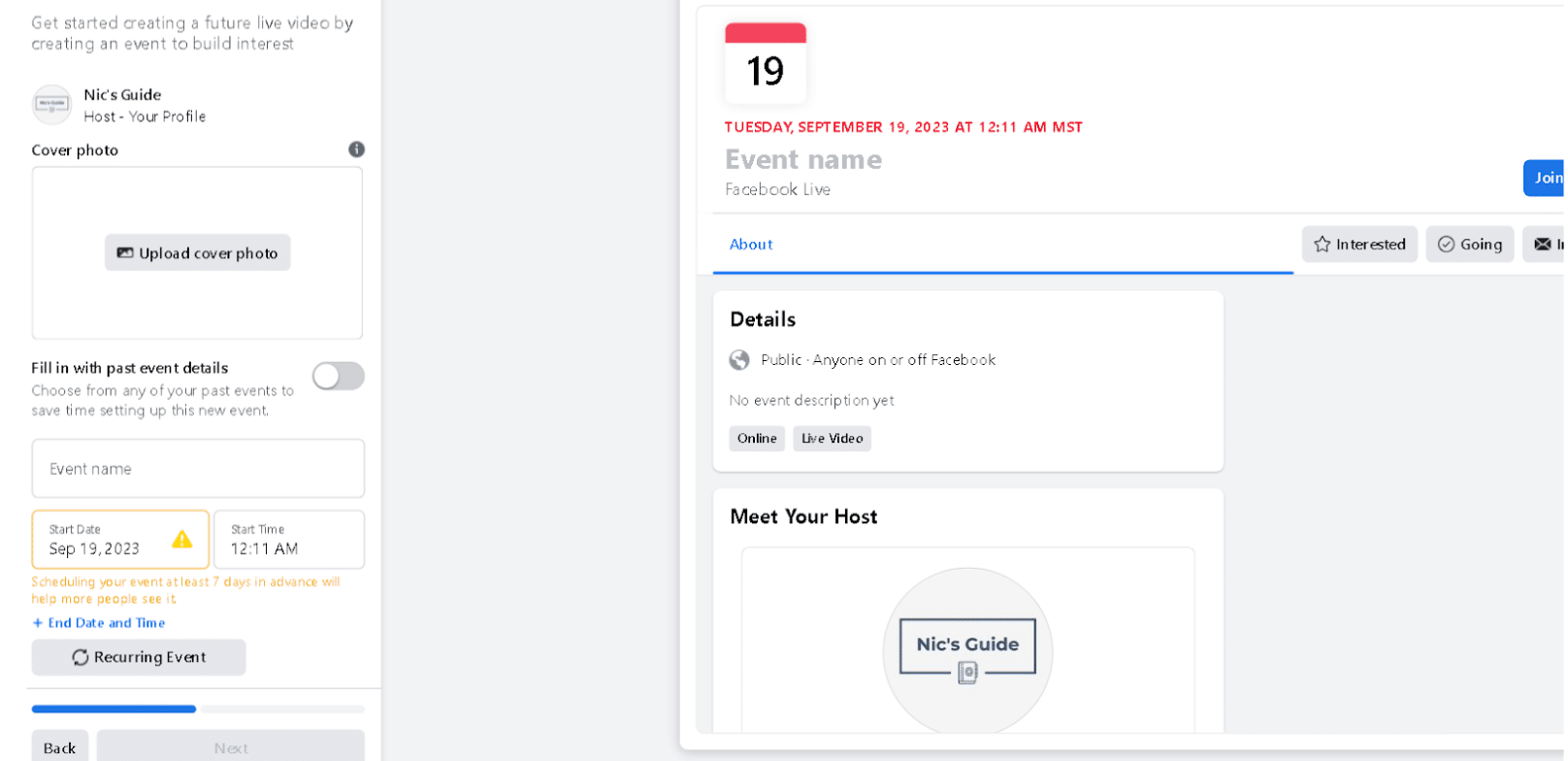Enable Fill in with past event details
The image size is (1568, 761).
(x=339, y=376)
